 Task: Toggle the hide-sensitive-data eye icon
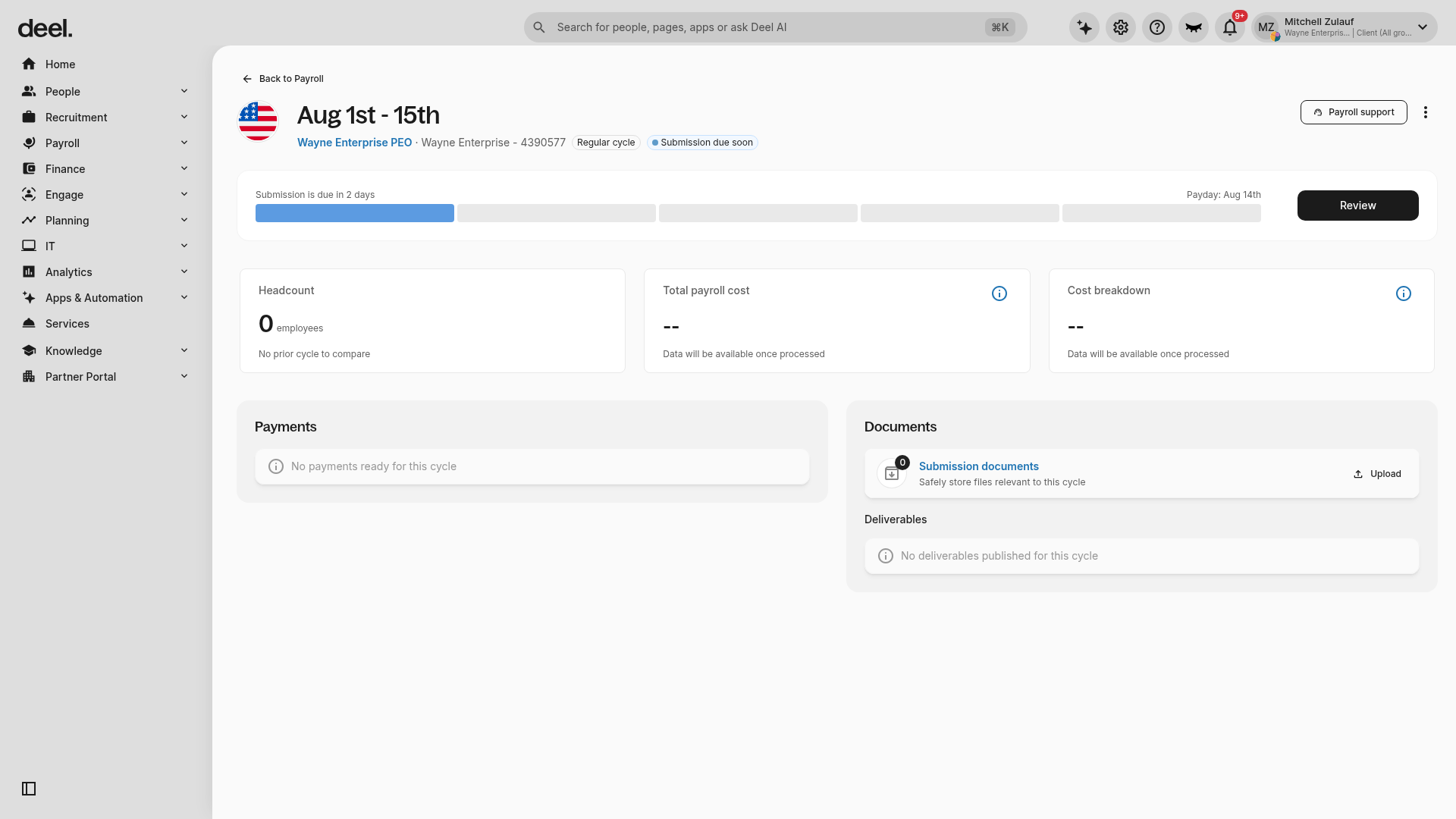(1194, 27)
